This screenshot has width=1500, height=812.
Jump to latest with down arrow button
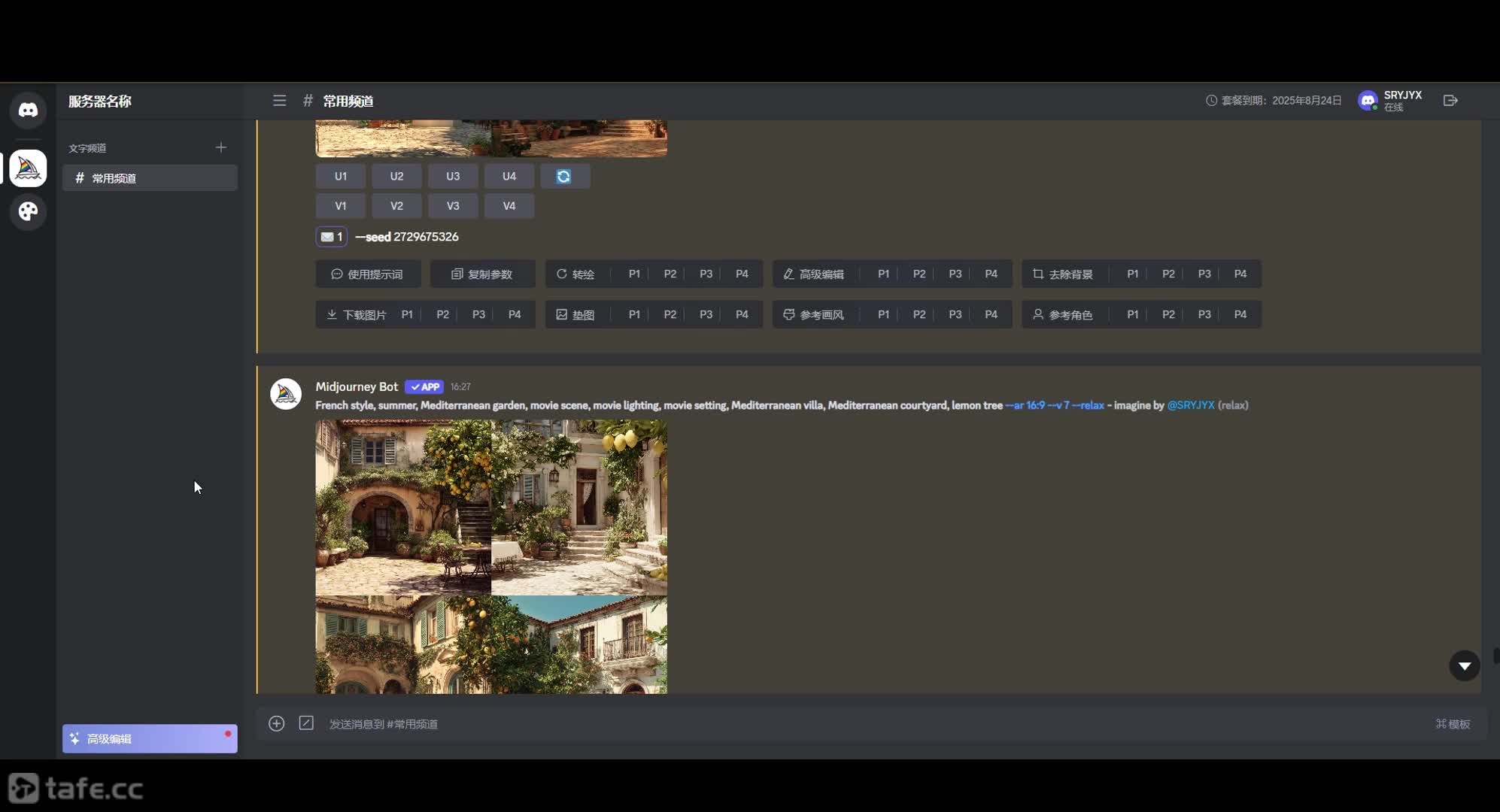(1464, 665)
